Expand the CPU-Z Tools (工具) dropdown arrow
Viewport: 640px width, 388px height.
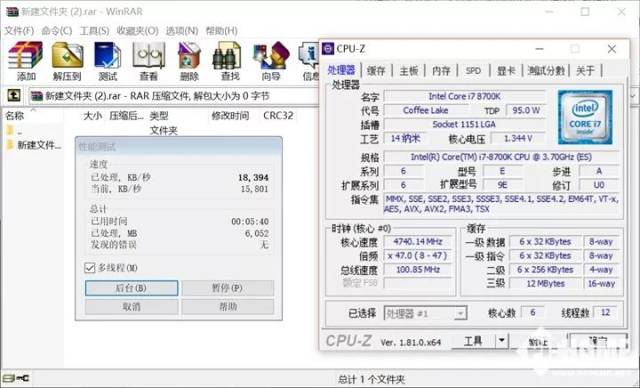(502, 340)
